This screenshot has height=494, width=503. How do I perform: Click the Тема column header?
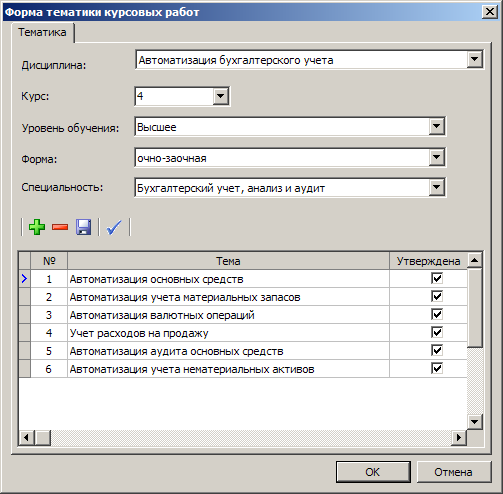pos(228,261)
